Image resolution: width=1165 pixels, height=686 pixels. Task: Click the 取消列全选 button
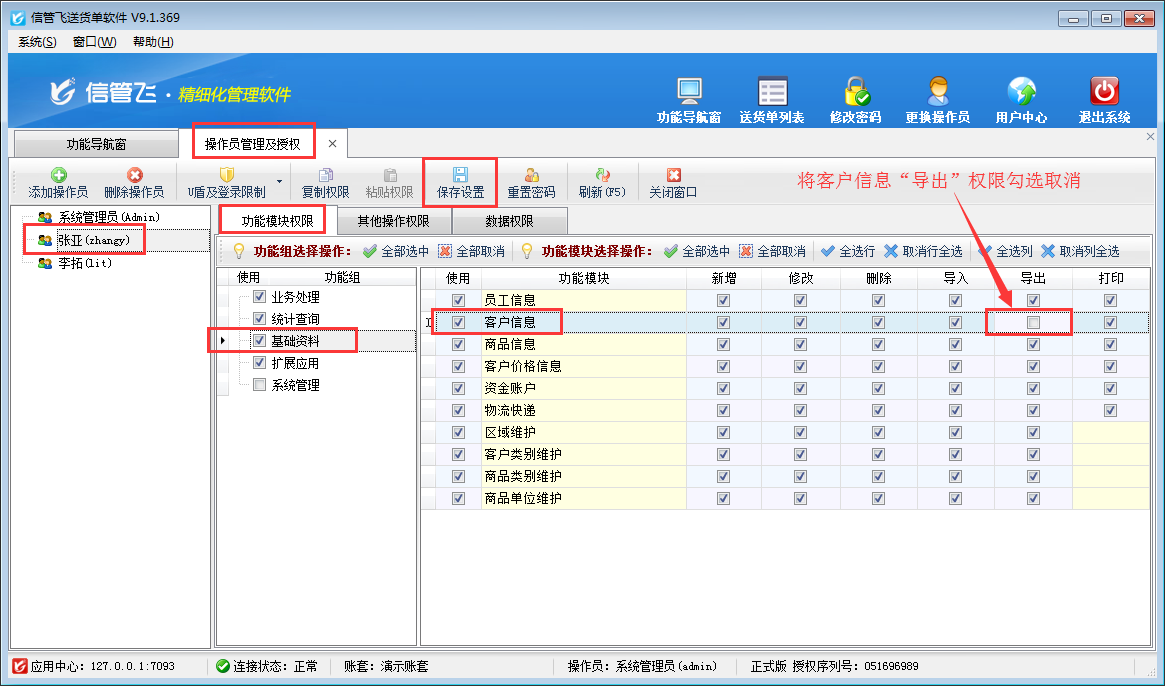click(x=1080, y=251)
